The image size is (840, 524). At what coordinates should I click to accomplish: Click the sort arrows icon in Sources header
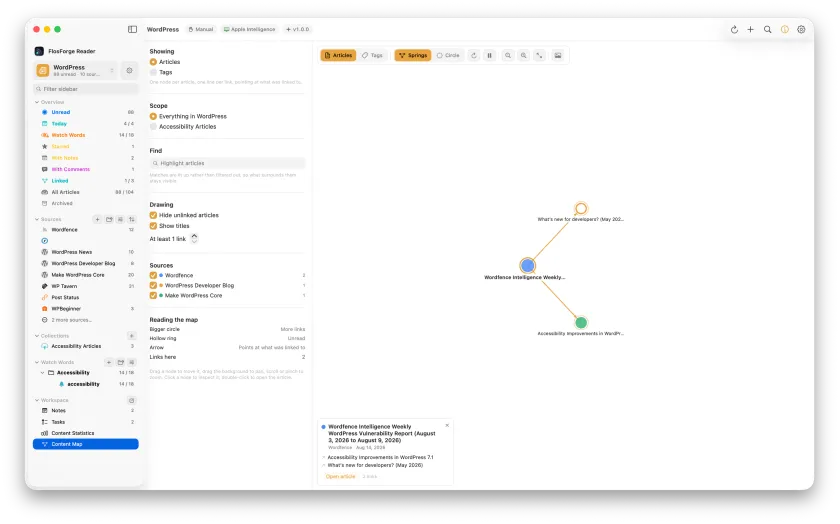pyautogui.click(x=132, y=219)
